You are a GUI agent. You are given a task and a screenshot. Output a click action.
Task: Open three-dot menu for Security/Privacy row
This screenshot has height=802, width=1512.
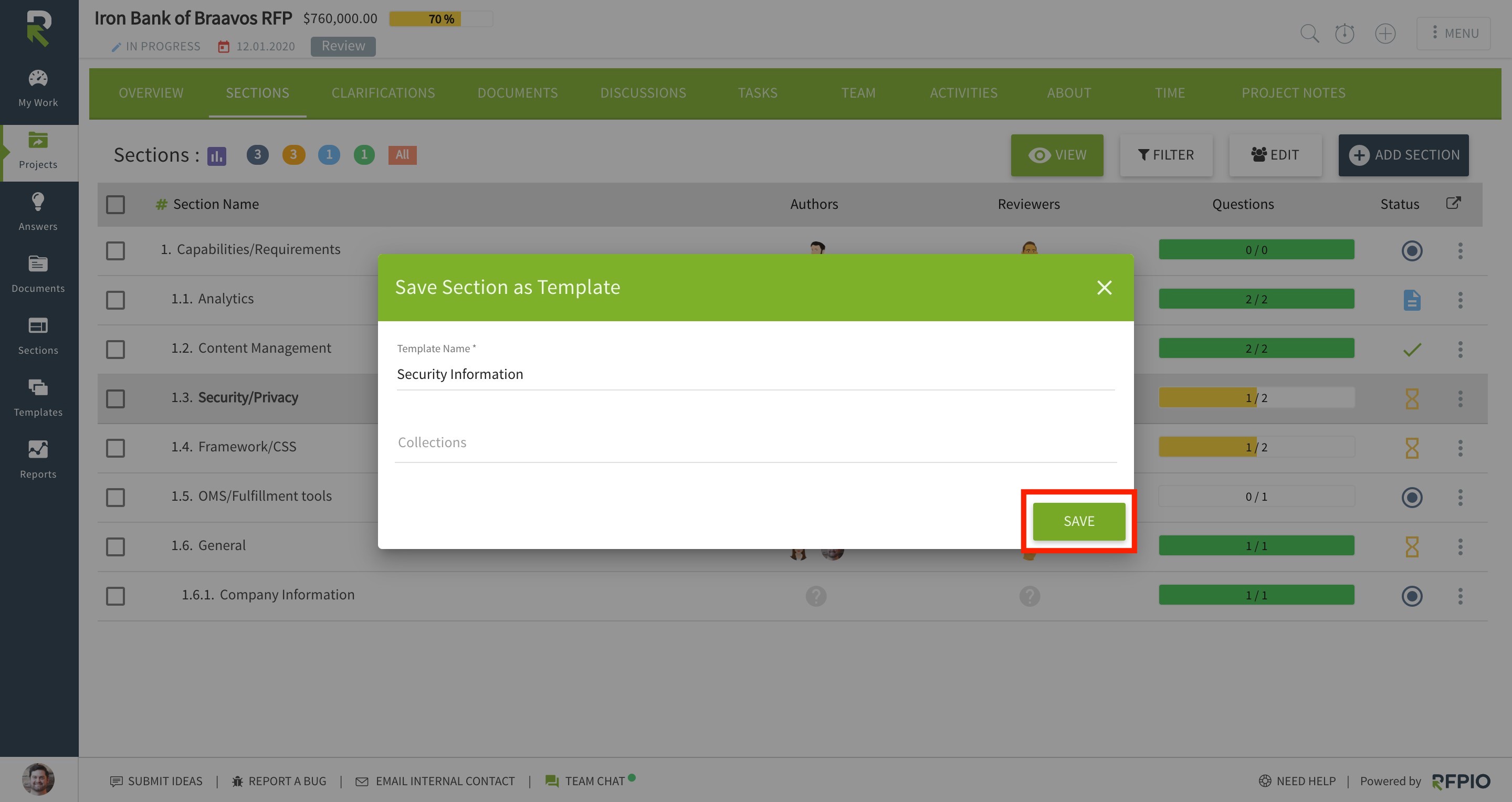click(1461, 398)
